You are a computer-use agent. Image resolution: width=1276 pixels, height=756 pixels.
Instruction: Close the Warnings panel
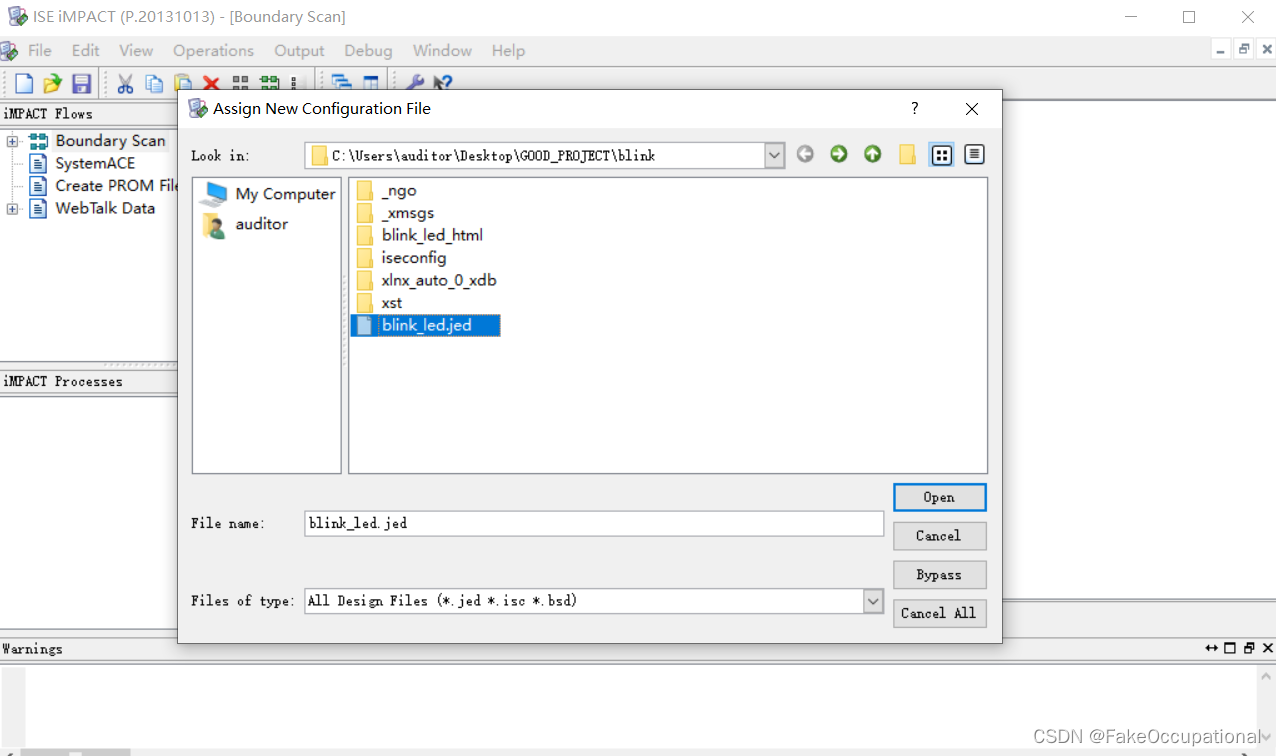[1267, 648]
